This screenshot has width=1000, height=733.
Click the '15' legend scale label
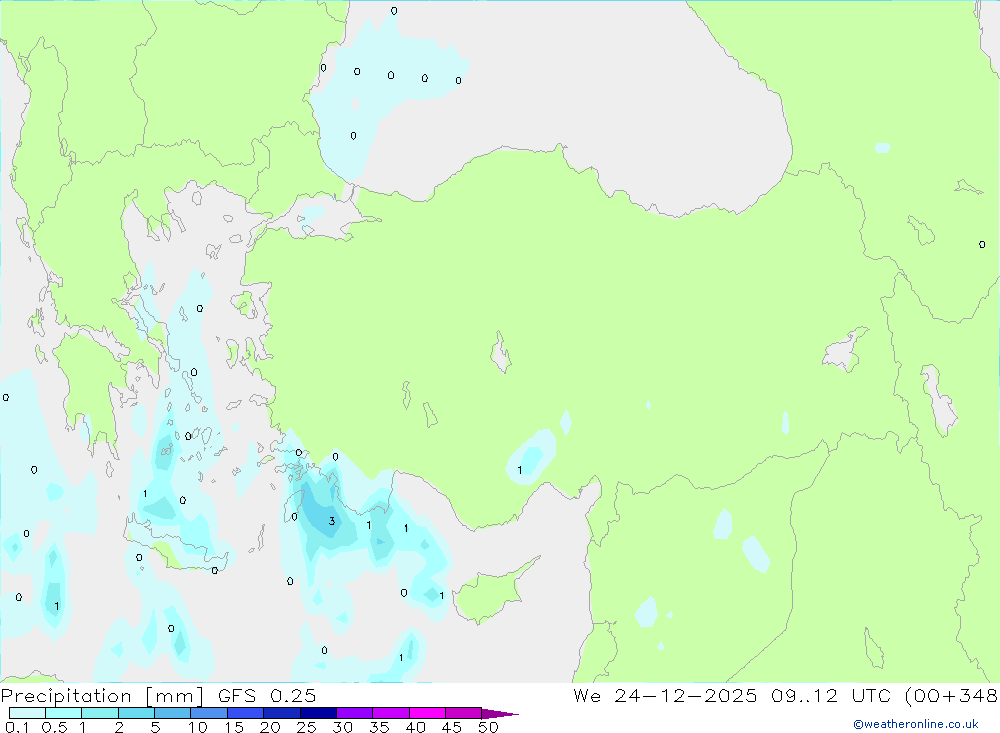pyautogui.click(x=234, y=727)
